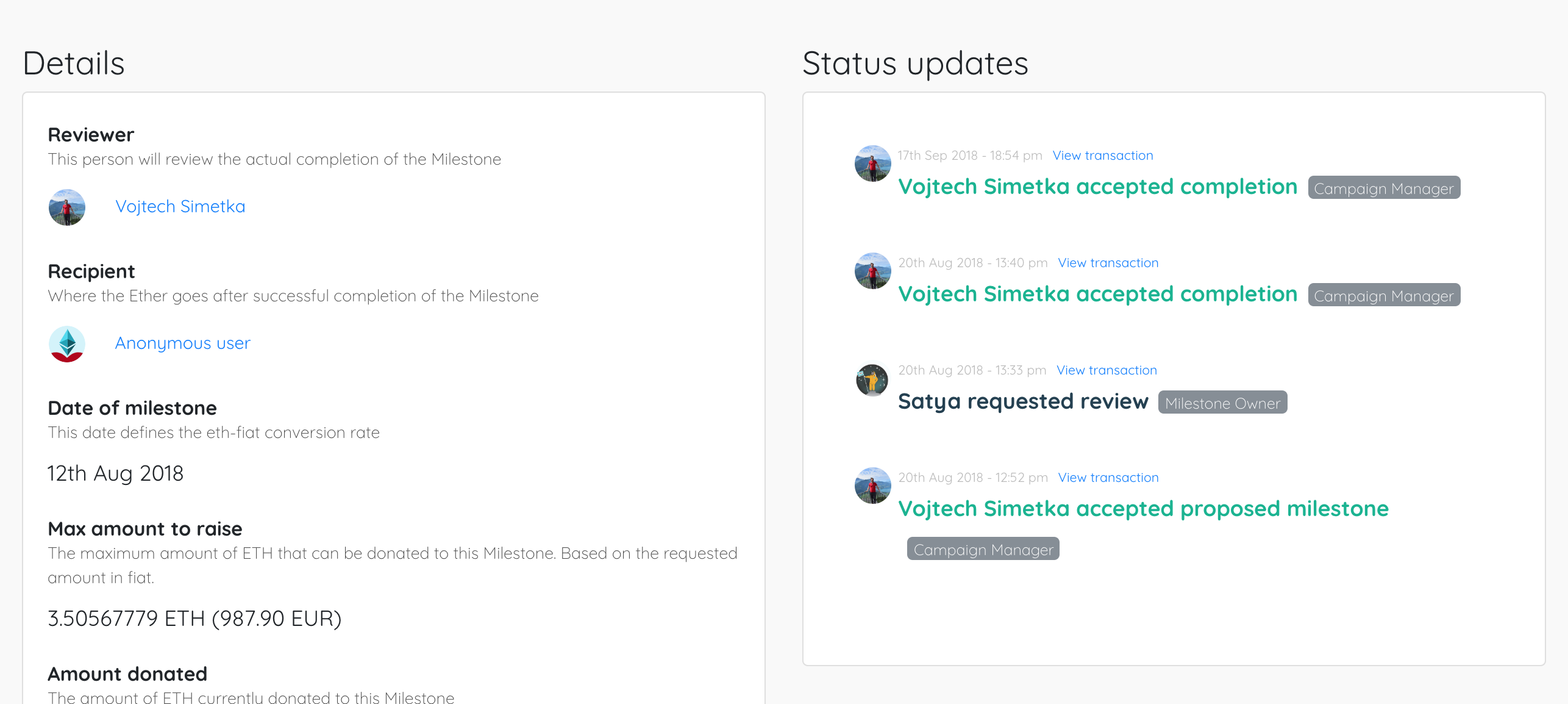Click the Campaign Manager badge on the 13:40 update

point(1384,295)
